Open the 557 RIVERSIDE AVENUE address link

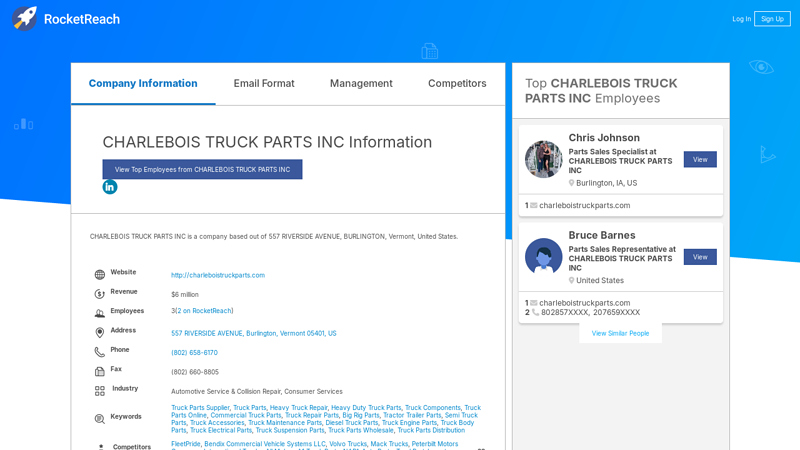(254, 333)
